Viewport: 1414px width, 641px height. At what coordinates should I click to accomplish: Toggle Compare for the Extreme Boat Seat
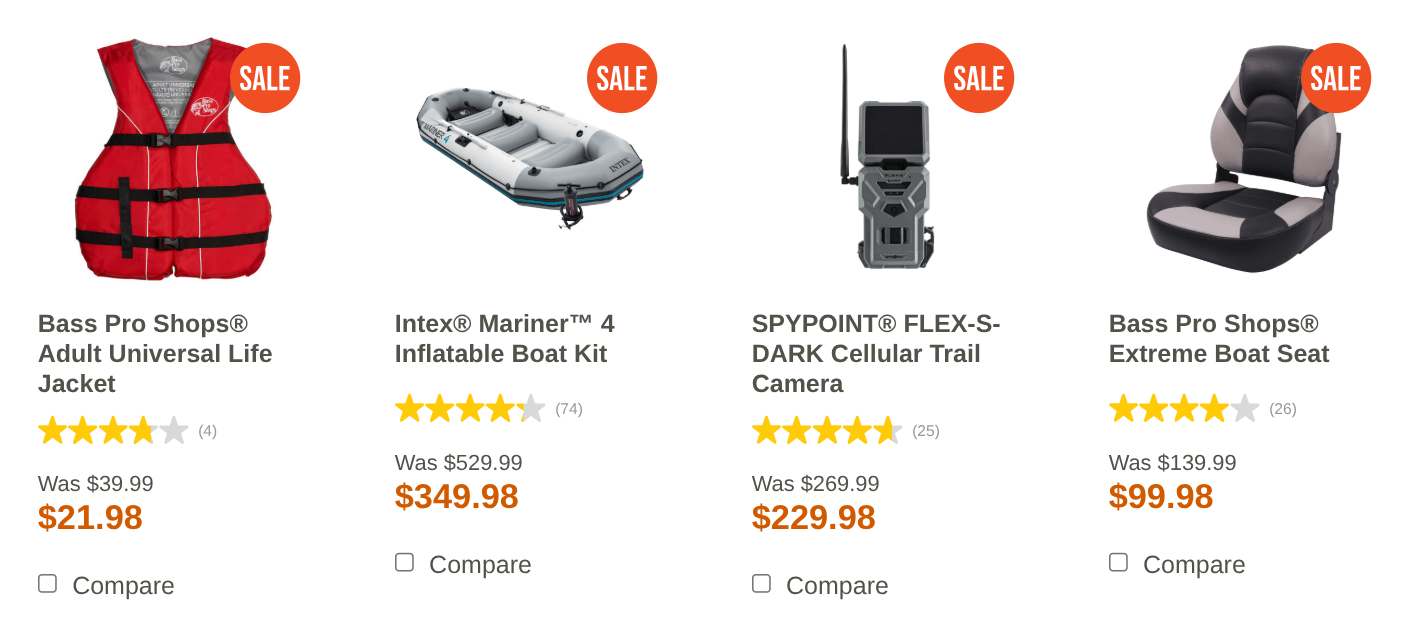point(1117,562)
